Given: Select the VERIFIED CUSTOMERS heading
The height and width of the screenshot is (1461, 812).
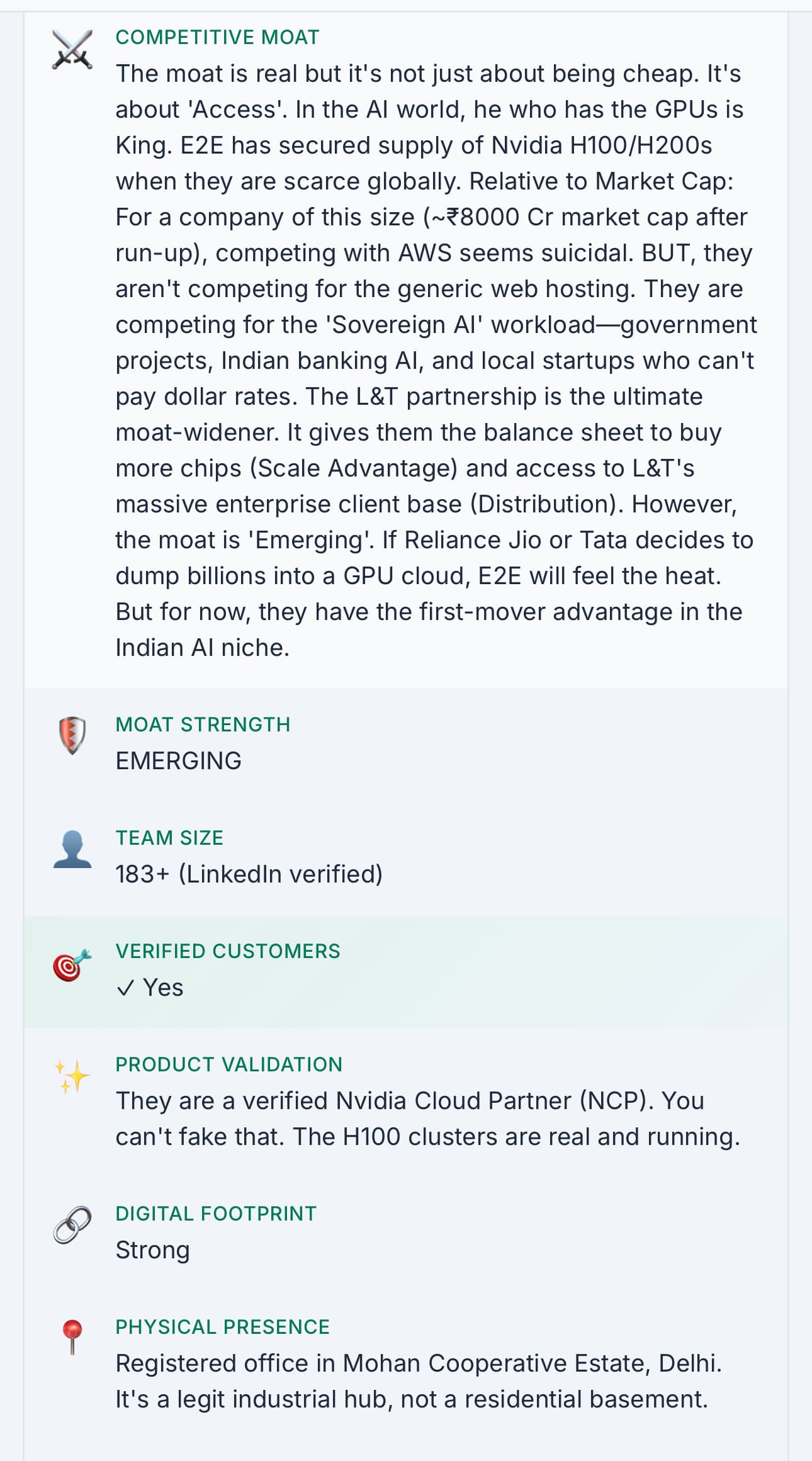Looking at the screenshot, I should pyautogui.click(x=227, y=951).
